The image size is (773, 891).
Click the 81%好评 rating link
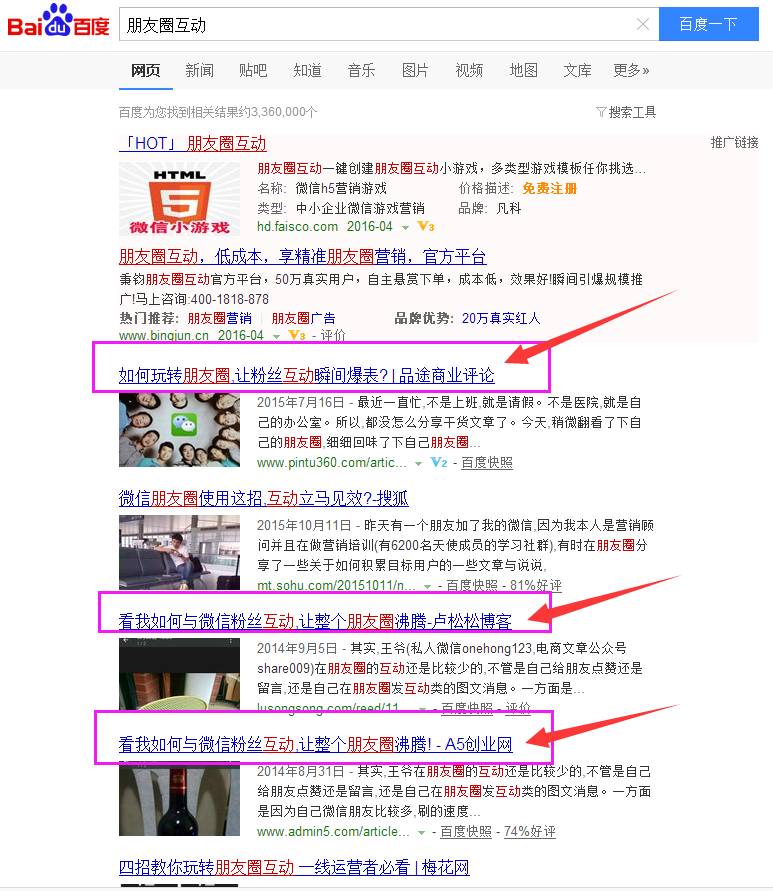pos(535,585)
